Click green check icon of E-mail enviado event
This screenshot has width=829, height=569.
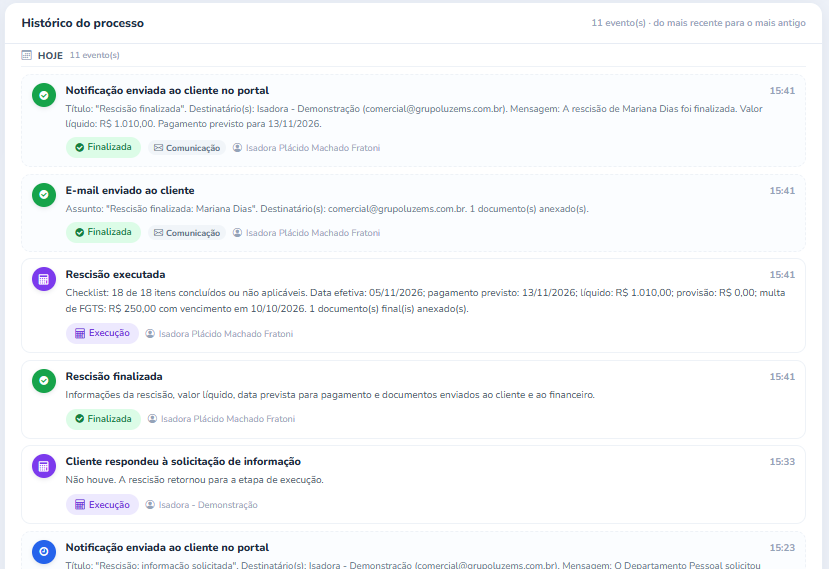[x=44, y=195]
